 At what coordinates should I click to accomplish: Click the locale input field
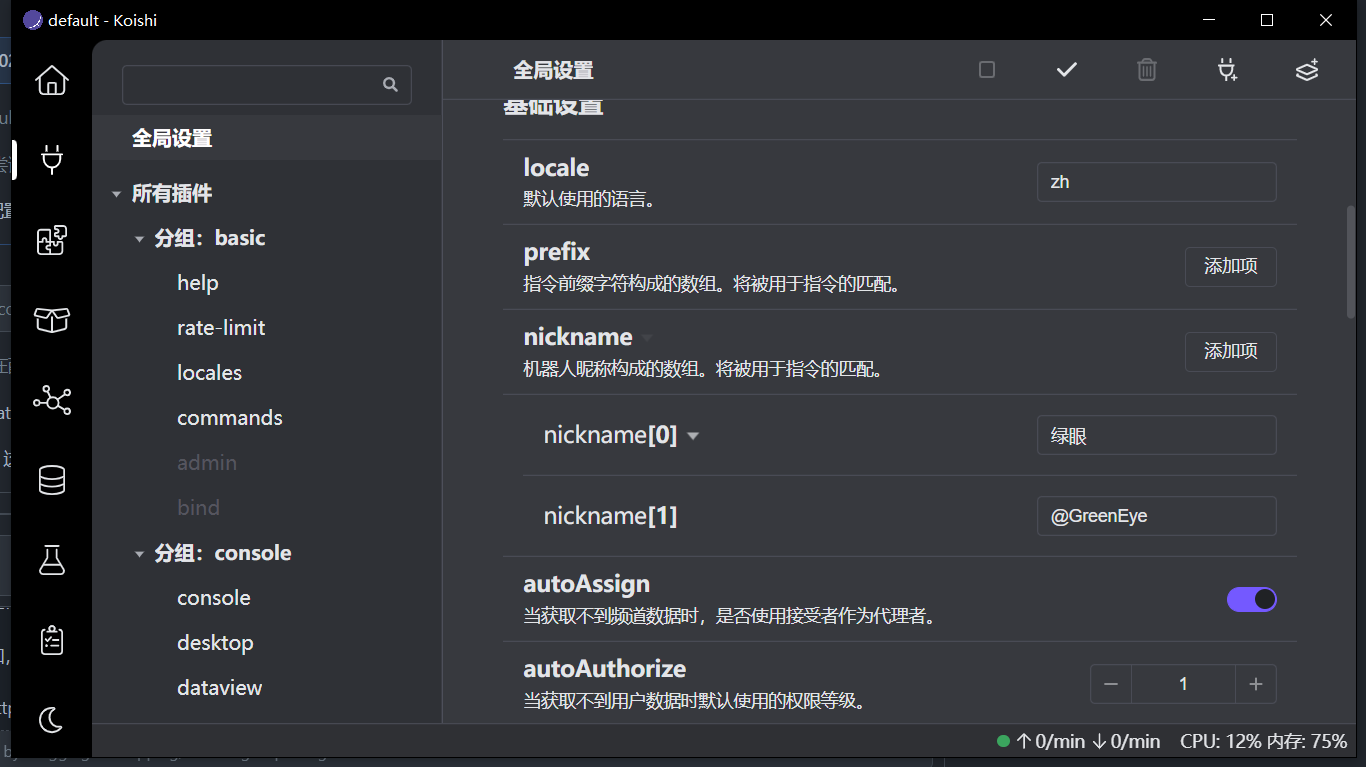click(x=1157, y=182)
